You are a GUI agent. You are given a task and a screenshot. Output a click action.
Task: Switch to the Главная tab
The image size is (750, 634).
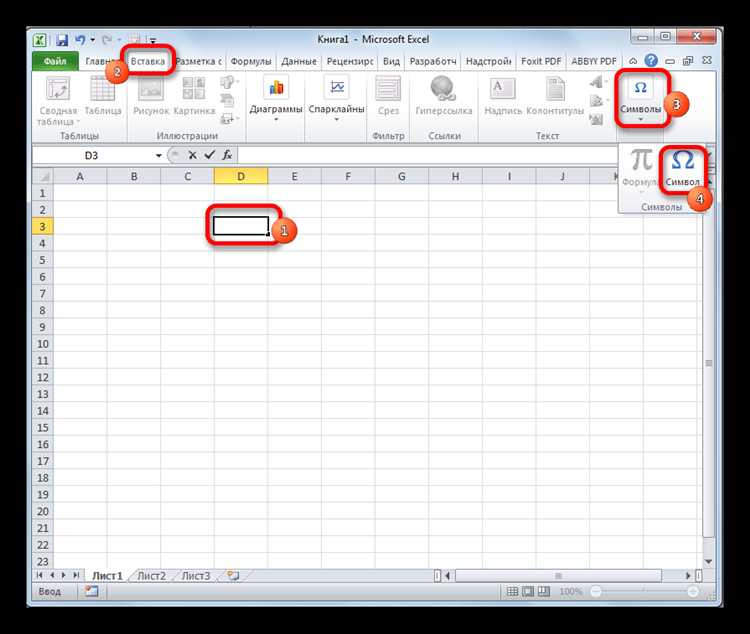click(99, 61)
